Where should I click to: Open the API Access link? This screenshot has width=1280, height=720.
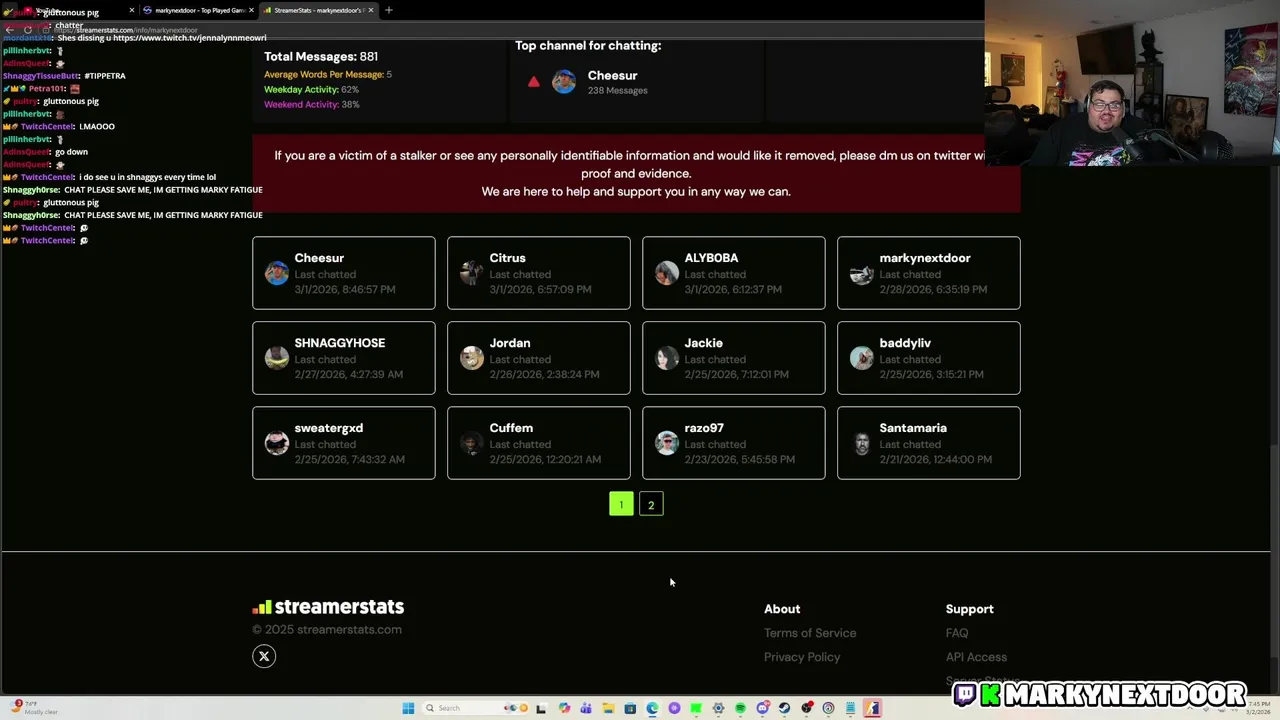click(976, 657)
